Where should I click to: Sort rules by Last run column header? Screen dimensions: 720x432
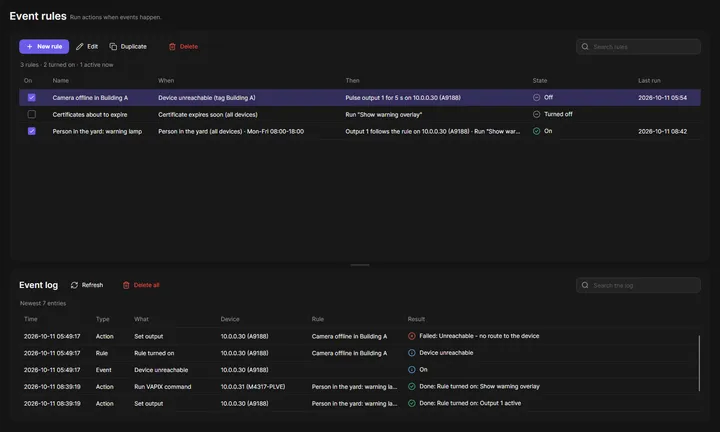click(x=649, y=80)
